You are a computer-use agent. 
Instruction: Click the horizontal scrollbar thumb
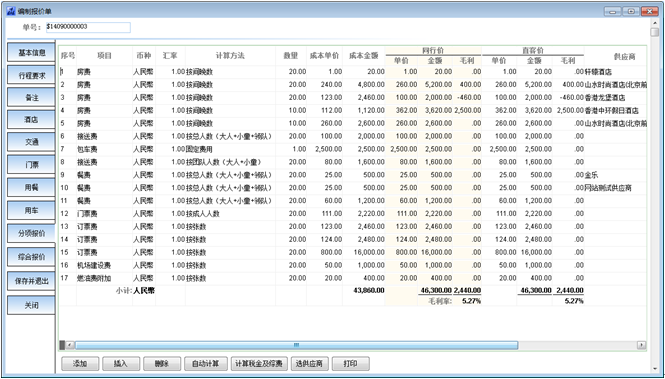pyautogui.click(x=296, y=346)
